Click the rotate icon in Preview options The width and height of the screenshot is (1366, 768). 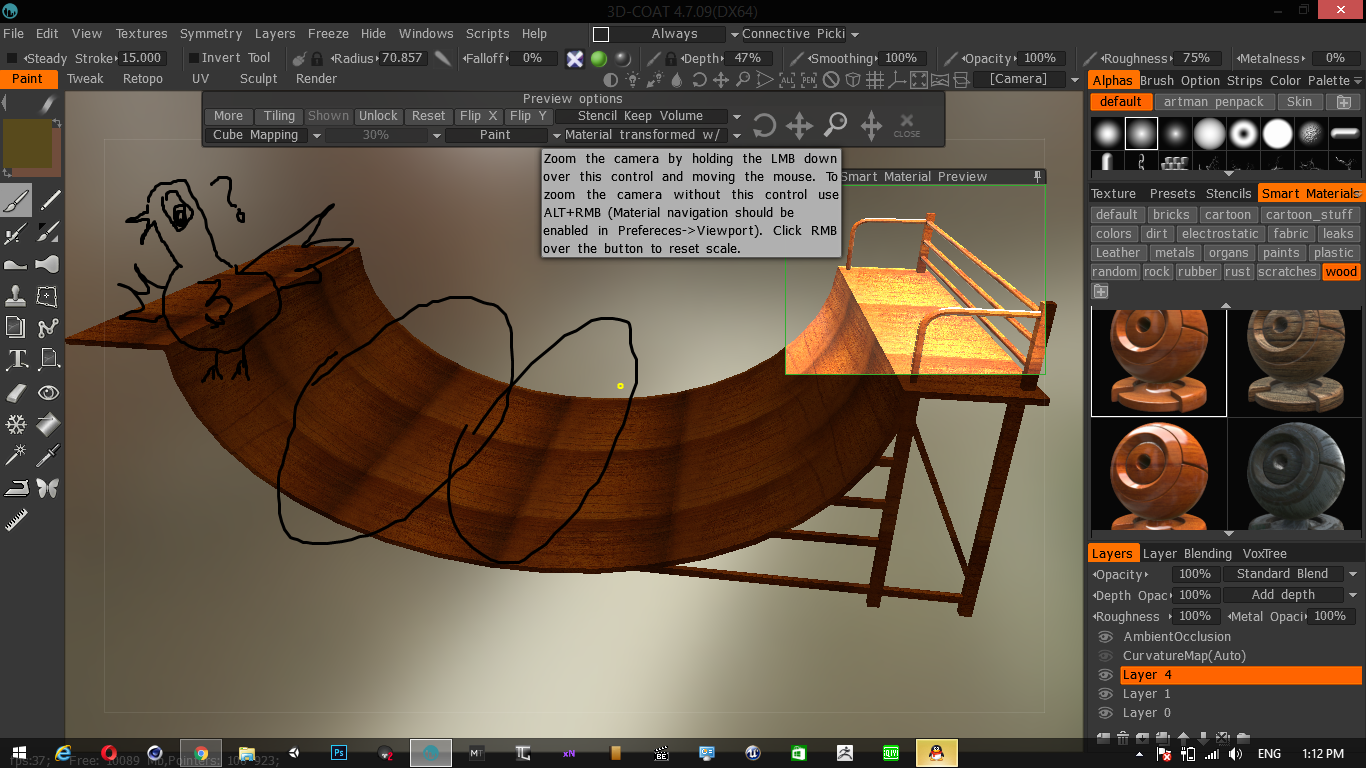coord(764,125)
